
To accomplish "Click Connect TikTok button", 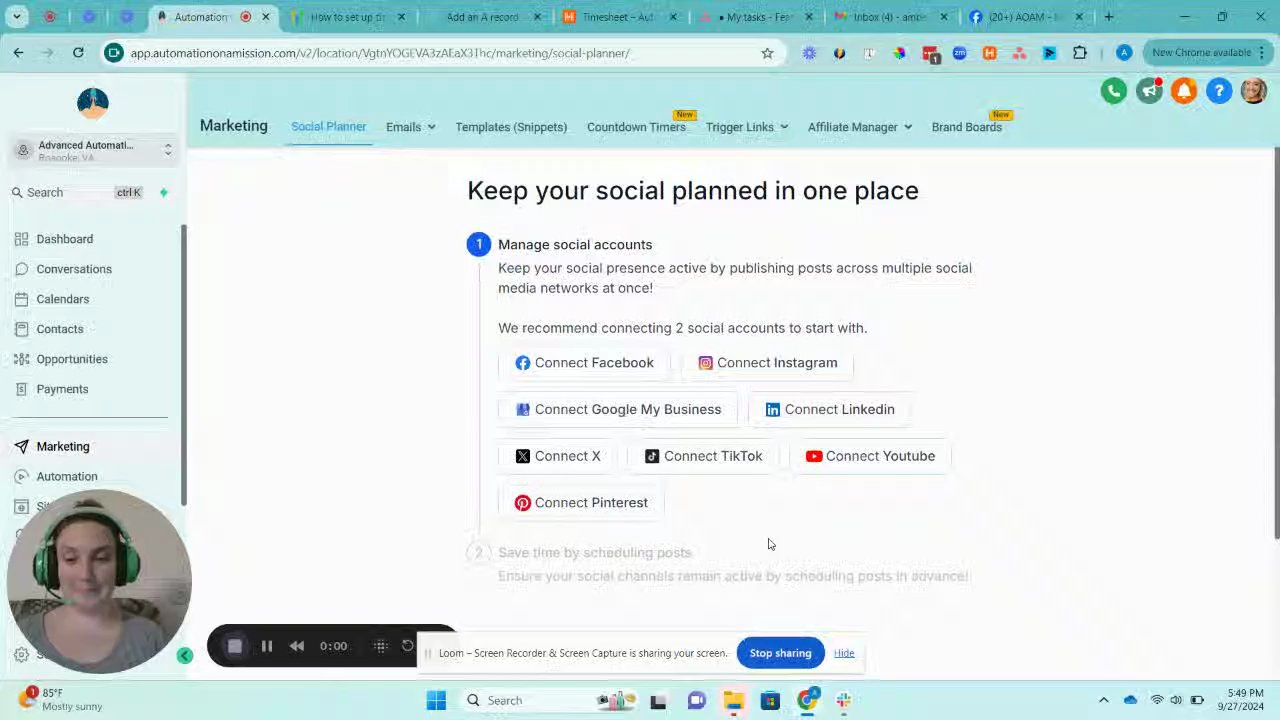I will [x=703, y=456].
